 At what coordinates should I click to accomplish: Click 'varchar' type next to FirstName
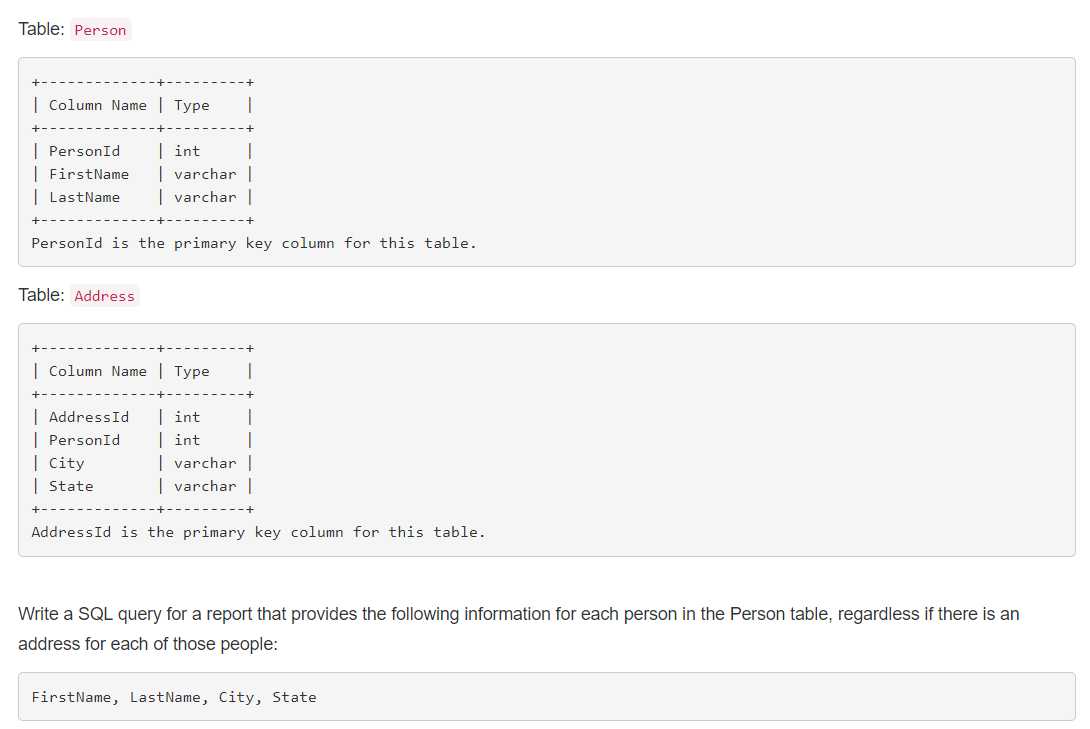[205, 174]
